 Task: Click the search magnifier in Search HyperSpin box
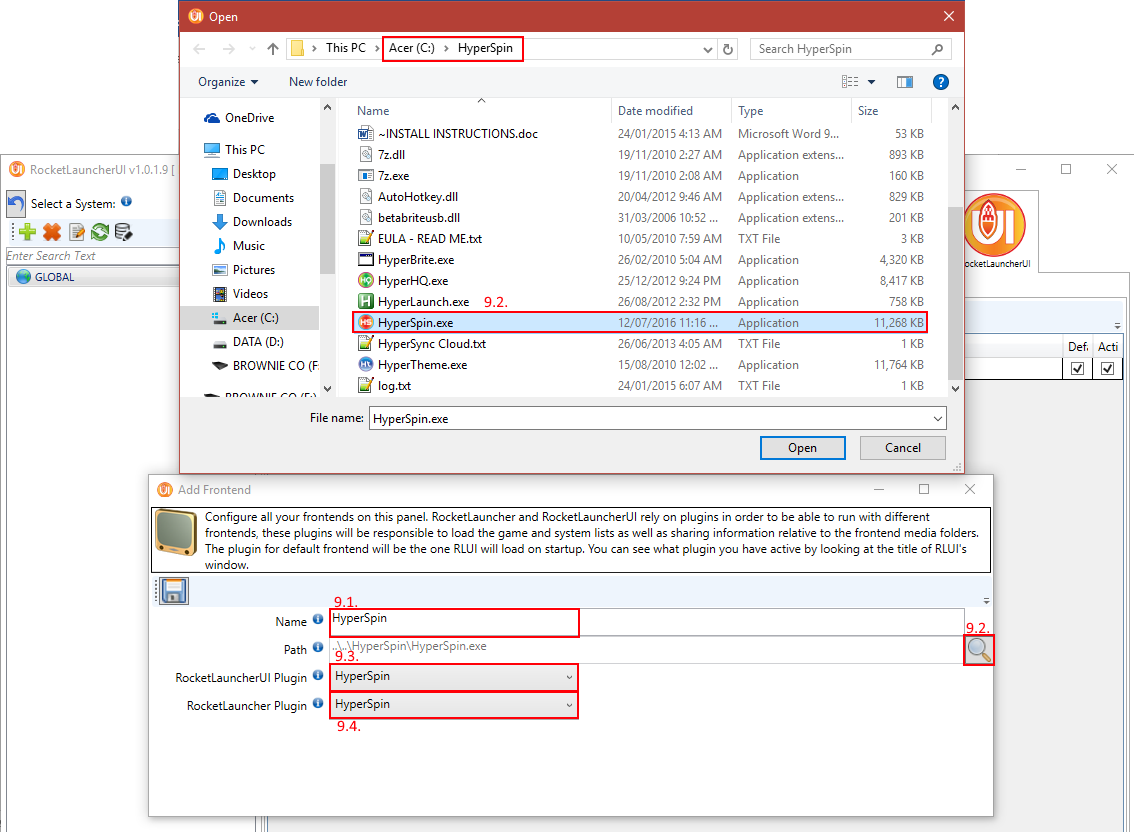tap(937, 49)
